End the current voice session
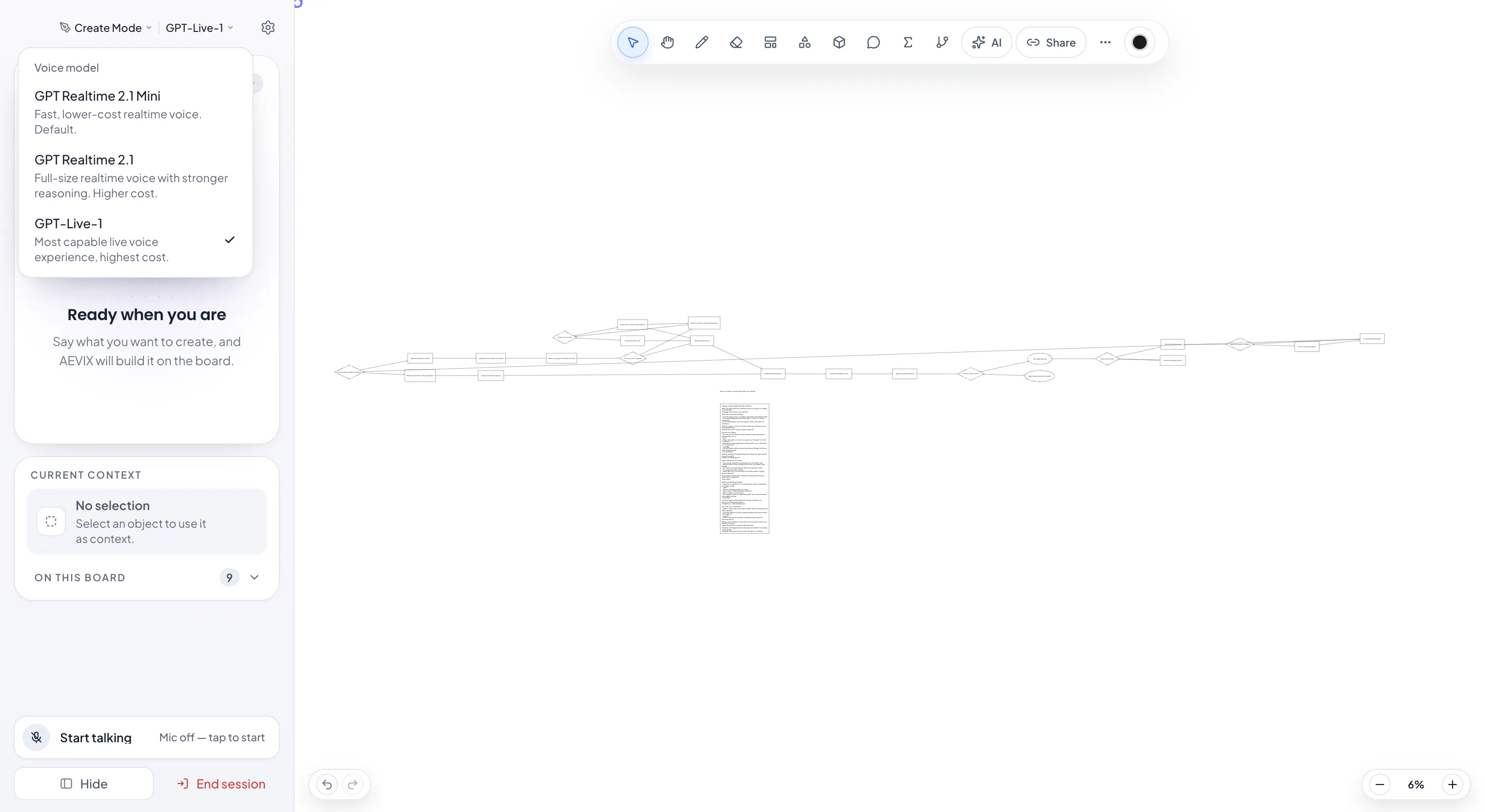 coord(221,784)
